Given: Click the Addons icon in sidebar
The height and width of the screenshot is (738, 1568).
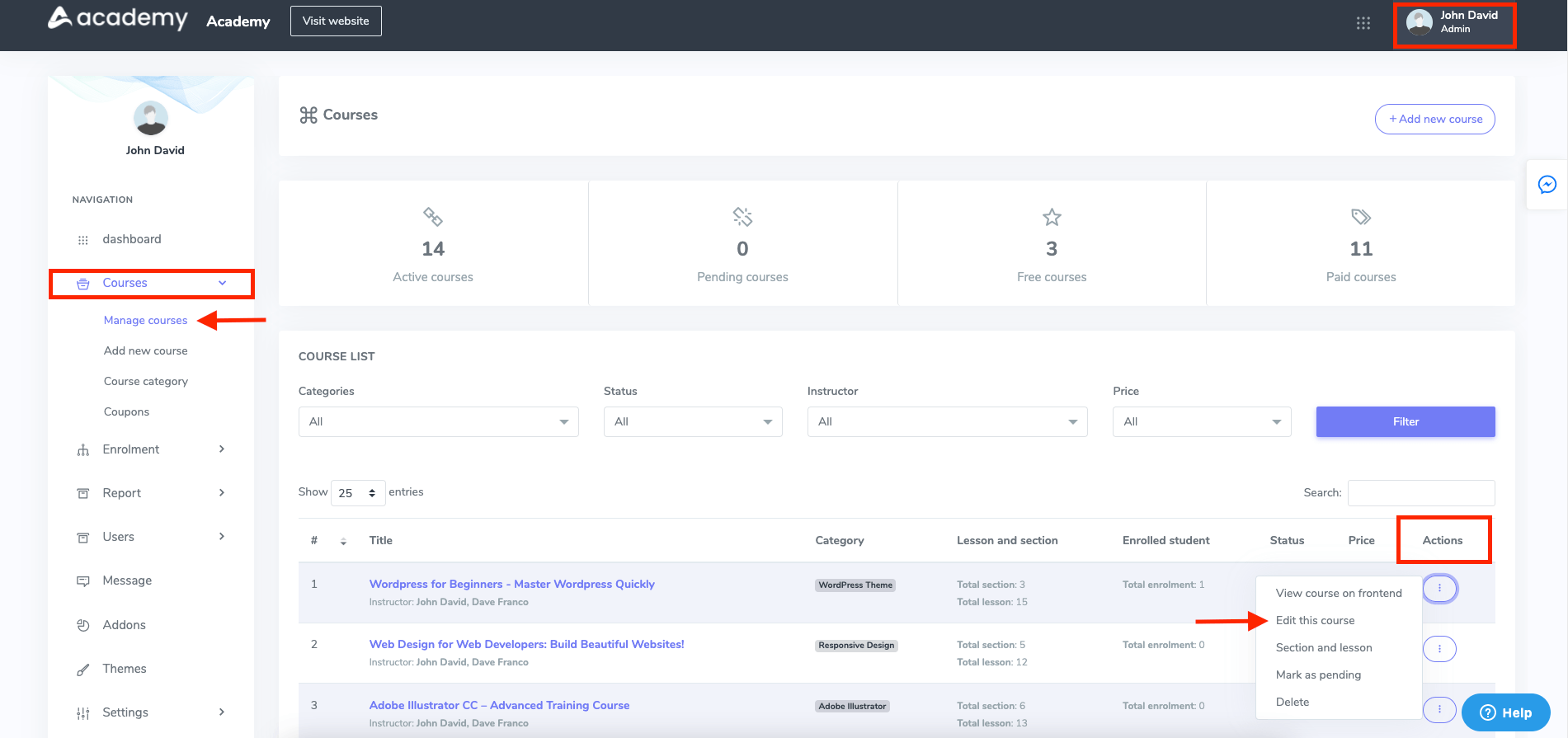Looking at the screenshot, I should pyautogui.click(x=82, y=625).
